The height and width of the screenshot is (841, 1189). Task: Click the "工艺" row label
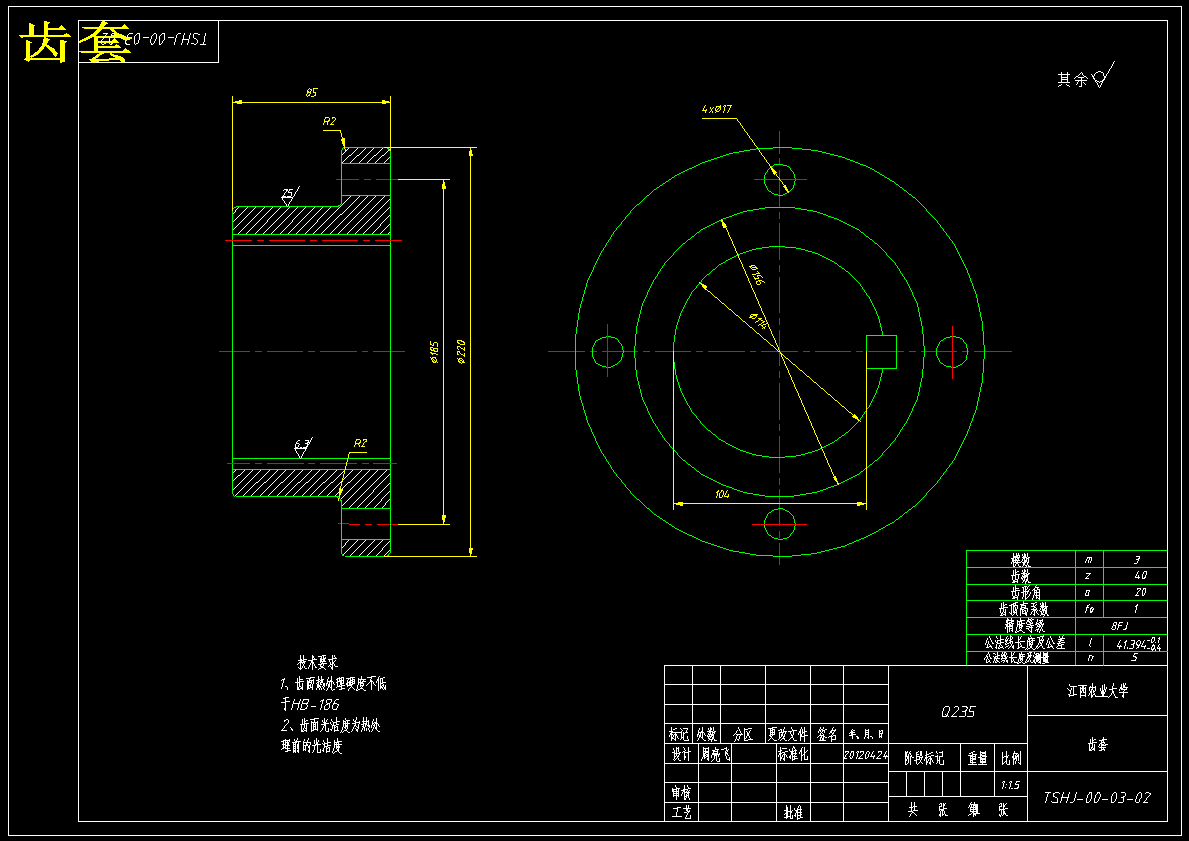pyautogui.click(x=681, y=813)
